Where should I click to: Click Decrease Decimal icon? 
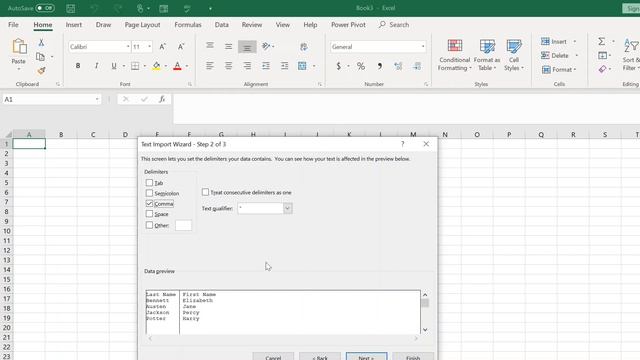coord(417,66)
